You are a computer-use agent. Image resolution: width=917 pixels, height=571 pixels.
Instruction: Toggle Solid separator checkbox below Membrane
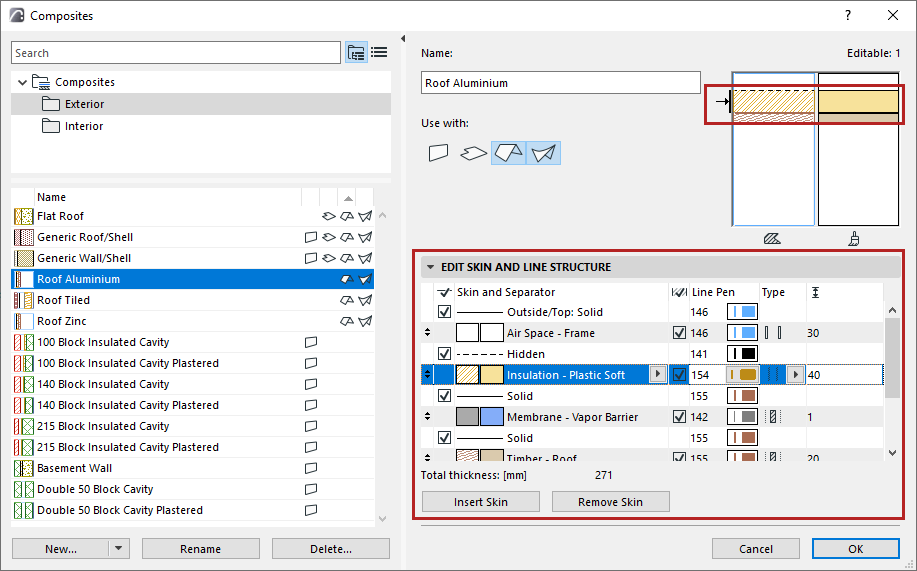click(x=444, y=438)
